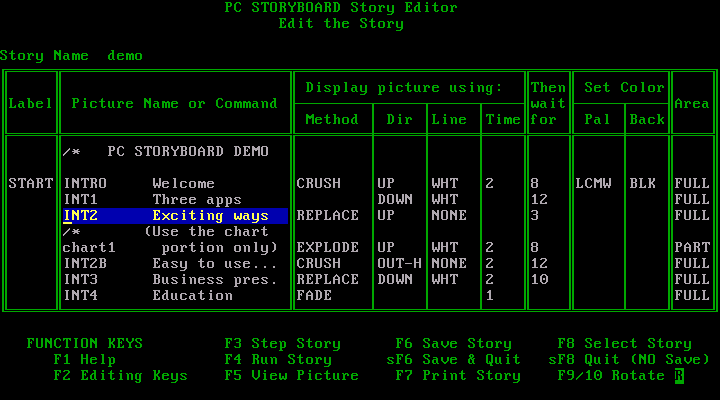Select the INT3 picture name
The width and height of the screenshot is (720, 400).
80,280
